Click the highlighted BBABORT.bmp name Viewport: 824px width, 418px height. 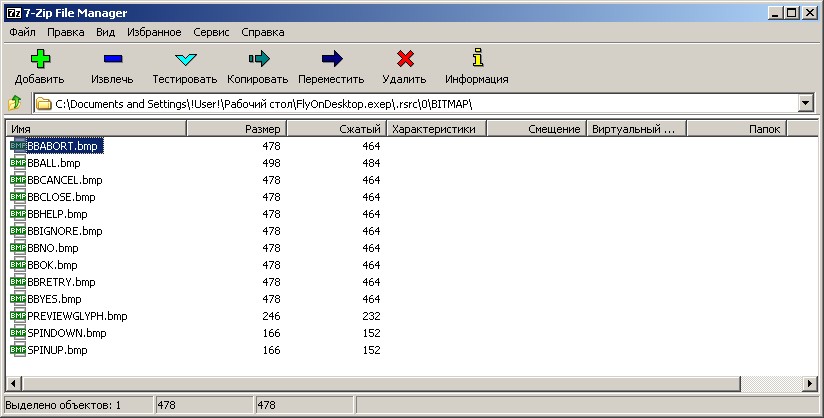click(65, 146)
